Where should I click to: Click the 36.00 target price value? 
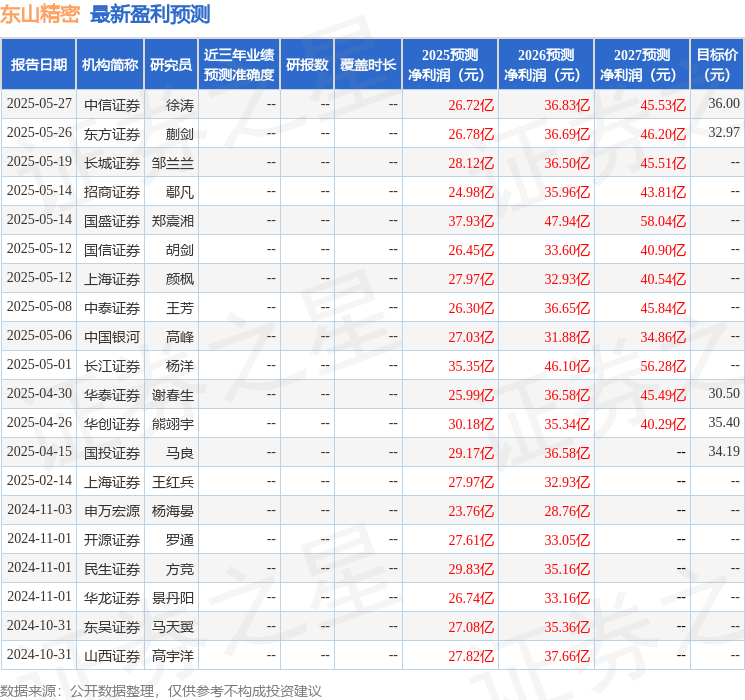pos(723,104)
